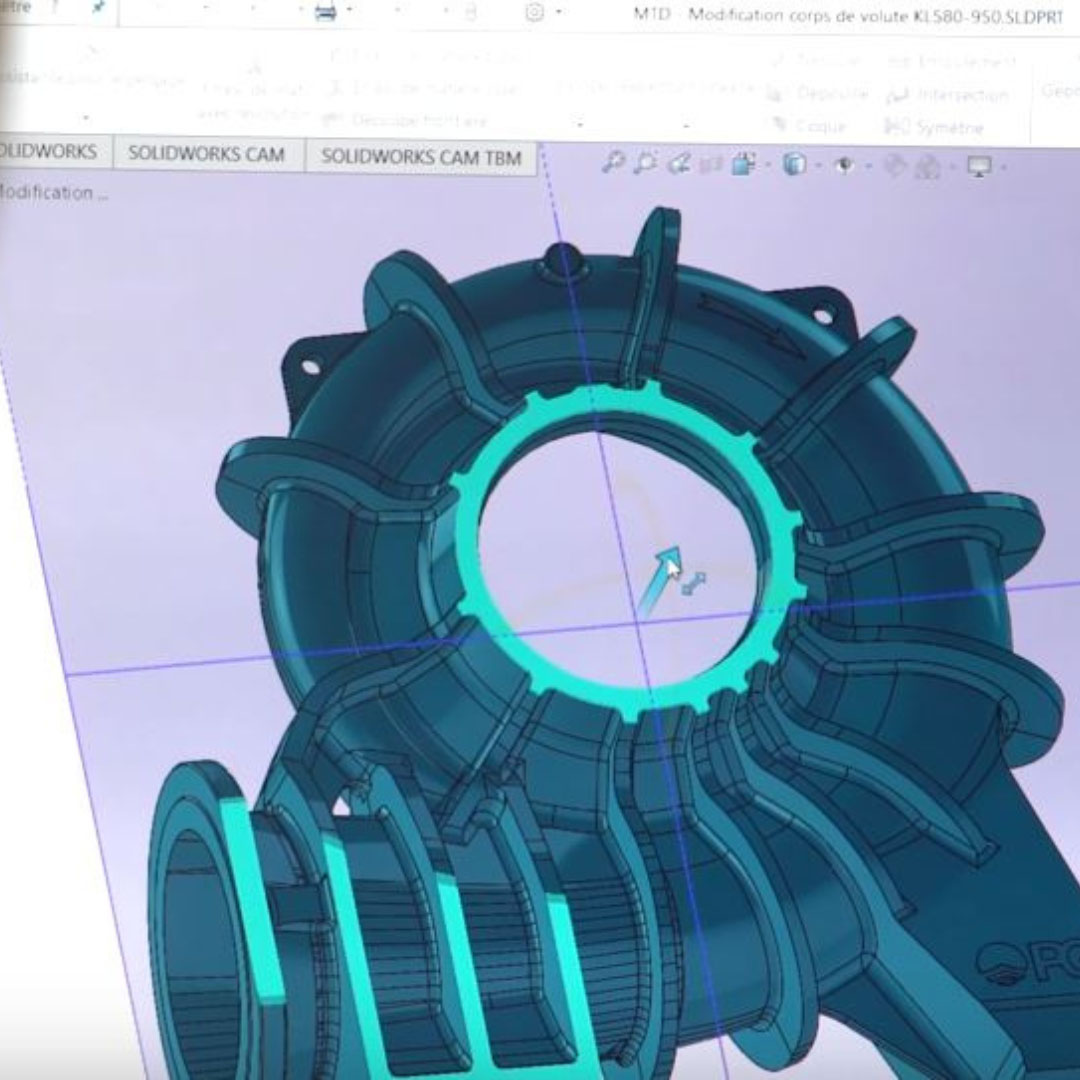
Task: Go back with the Previous View icon
Action: coord(680,163)
